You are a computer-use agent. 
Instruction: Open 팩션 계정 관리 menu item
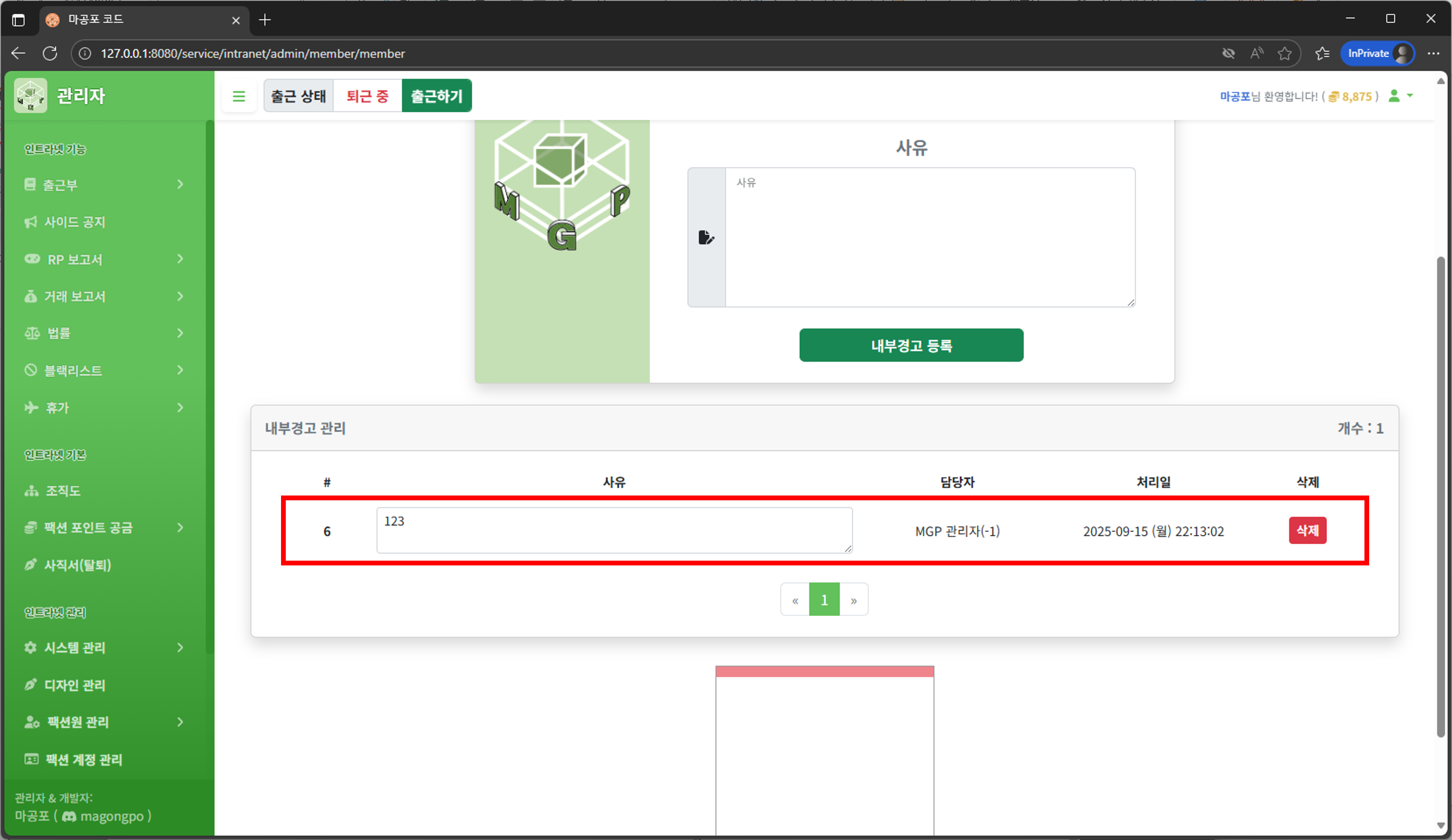(x=83, y=759)
